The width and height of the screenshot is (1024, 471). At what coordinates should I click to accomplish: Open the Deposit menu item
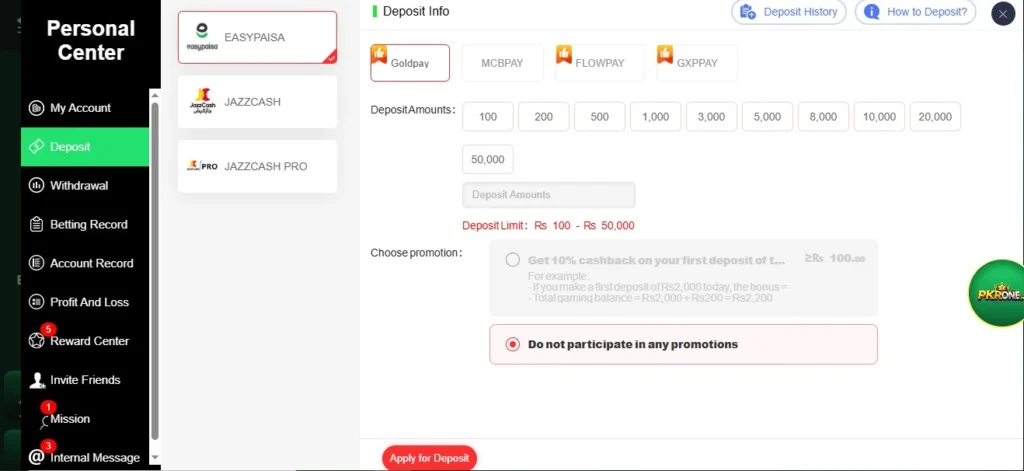pos(85,147)
